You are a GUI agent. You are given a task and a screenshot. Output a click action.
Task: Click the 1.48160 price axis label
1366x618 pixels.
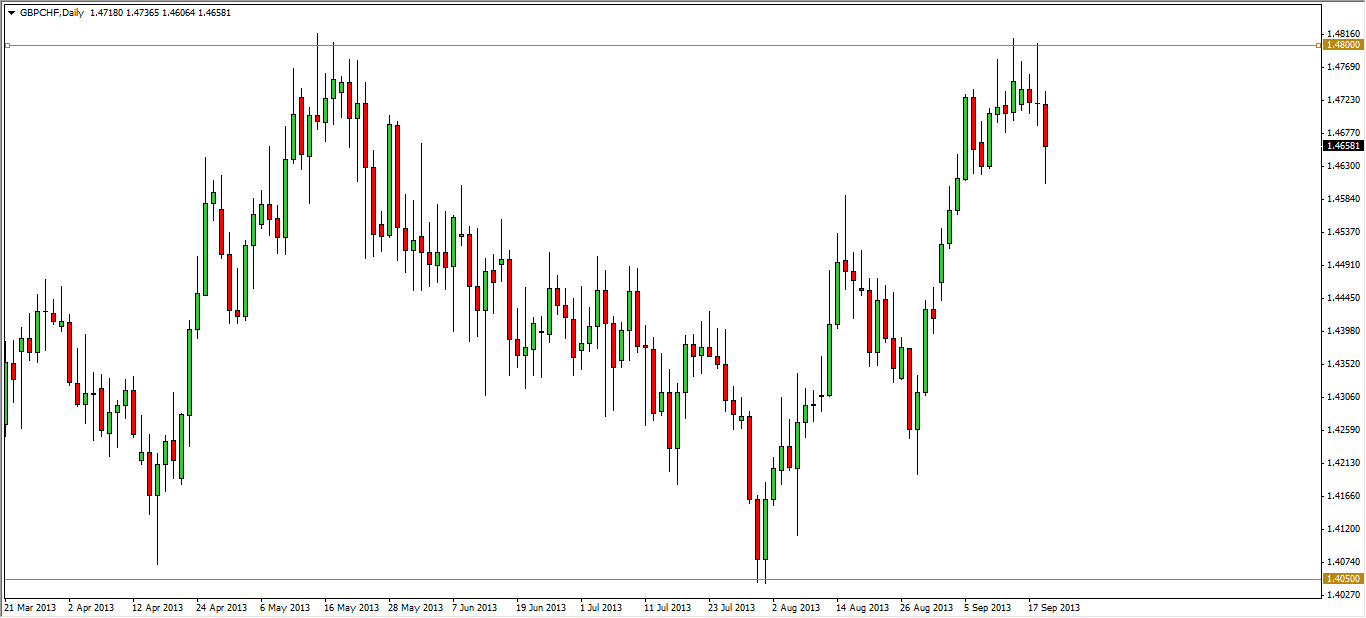1342,33
